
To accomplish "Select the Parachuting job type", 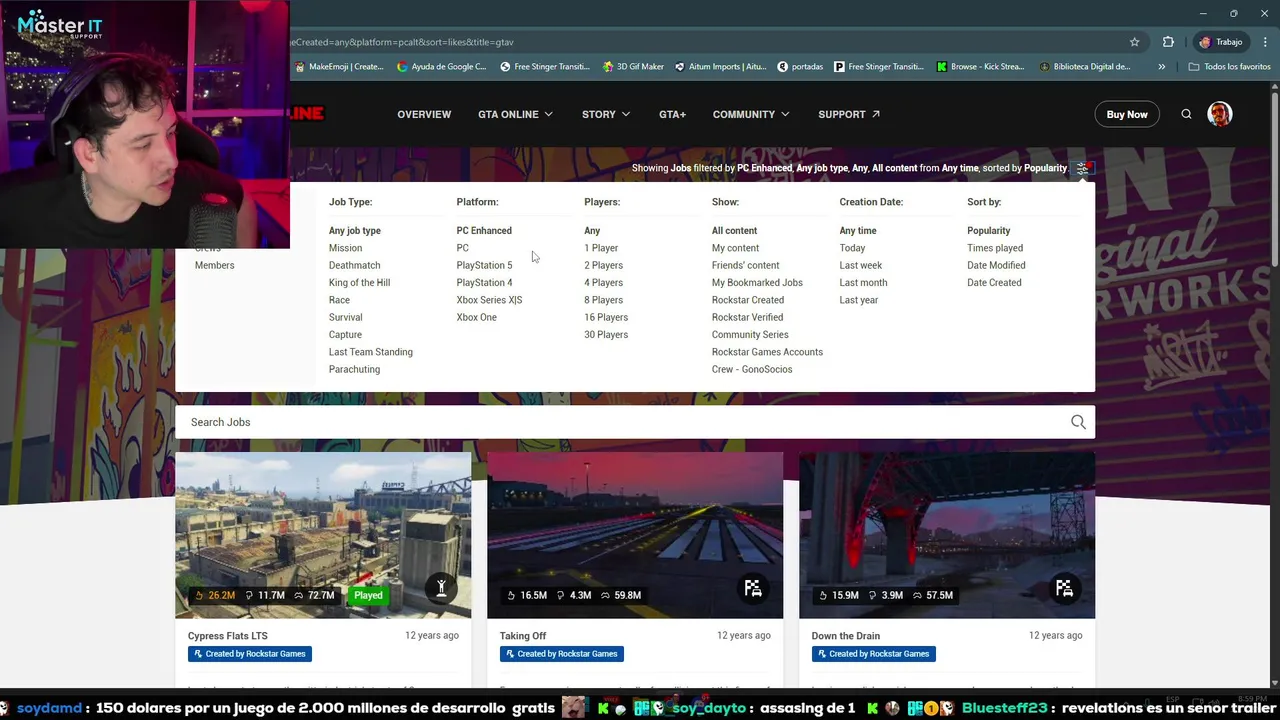I will point(354,369).
